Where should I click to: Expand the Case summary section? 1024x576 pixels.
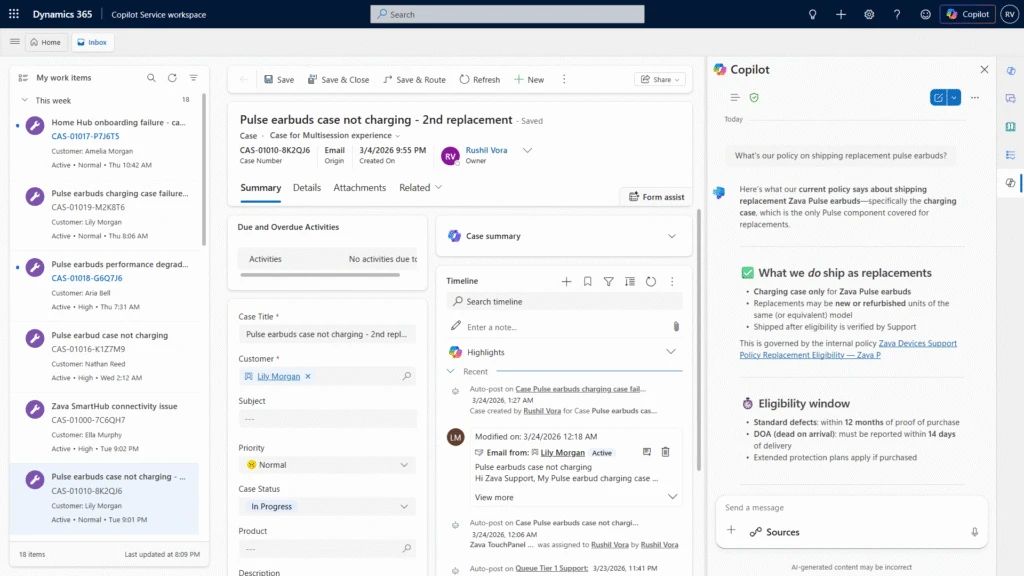tap(673, 236)
